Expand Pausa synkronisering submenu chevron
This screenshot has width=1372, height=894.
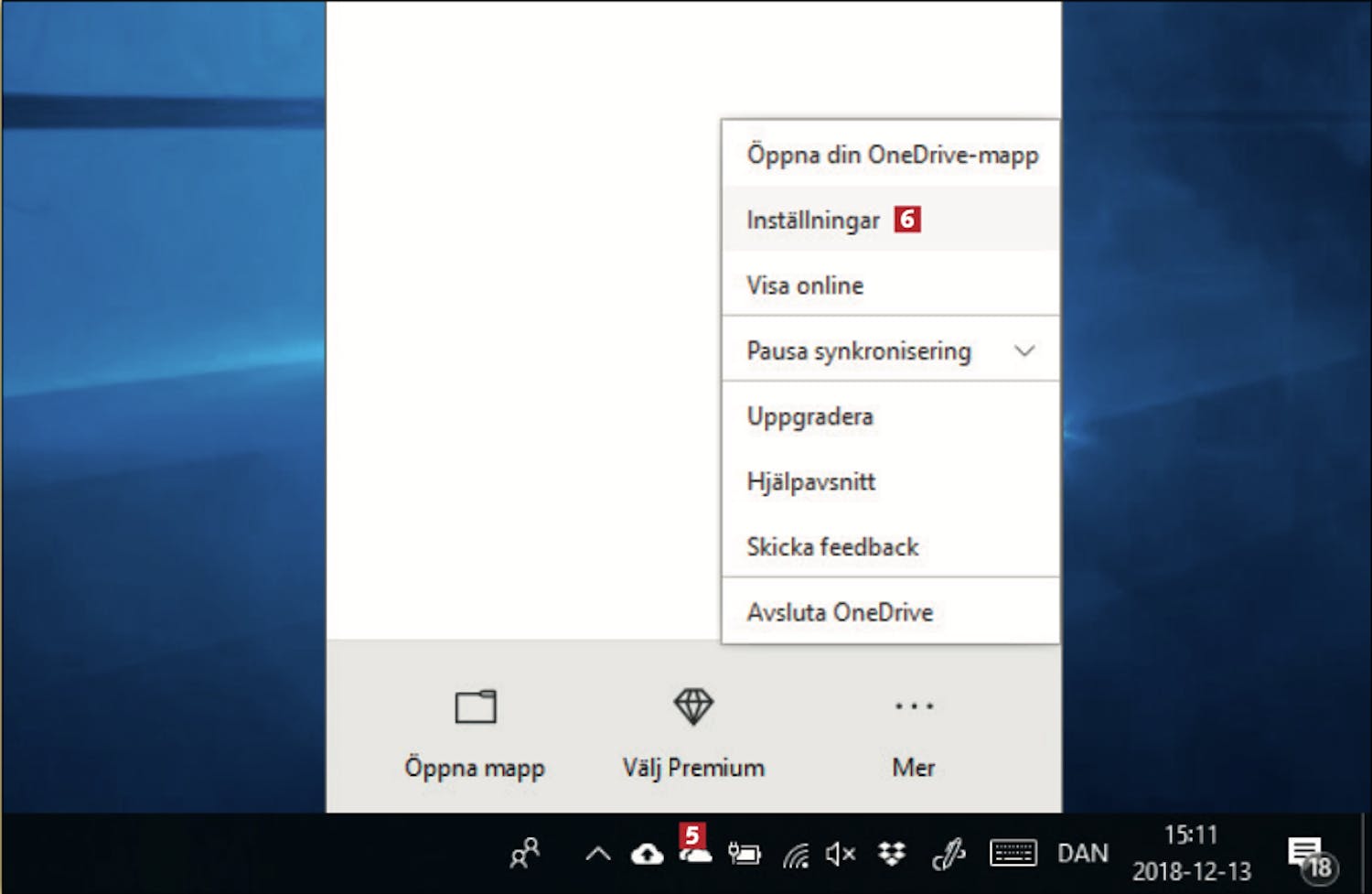pos(1024,350)
